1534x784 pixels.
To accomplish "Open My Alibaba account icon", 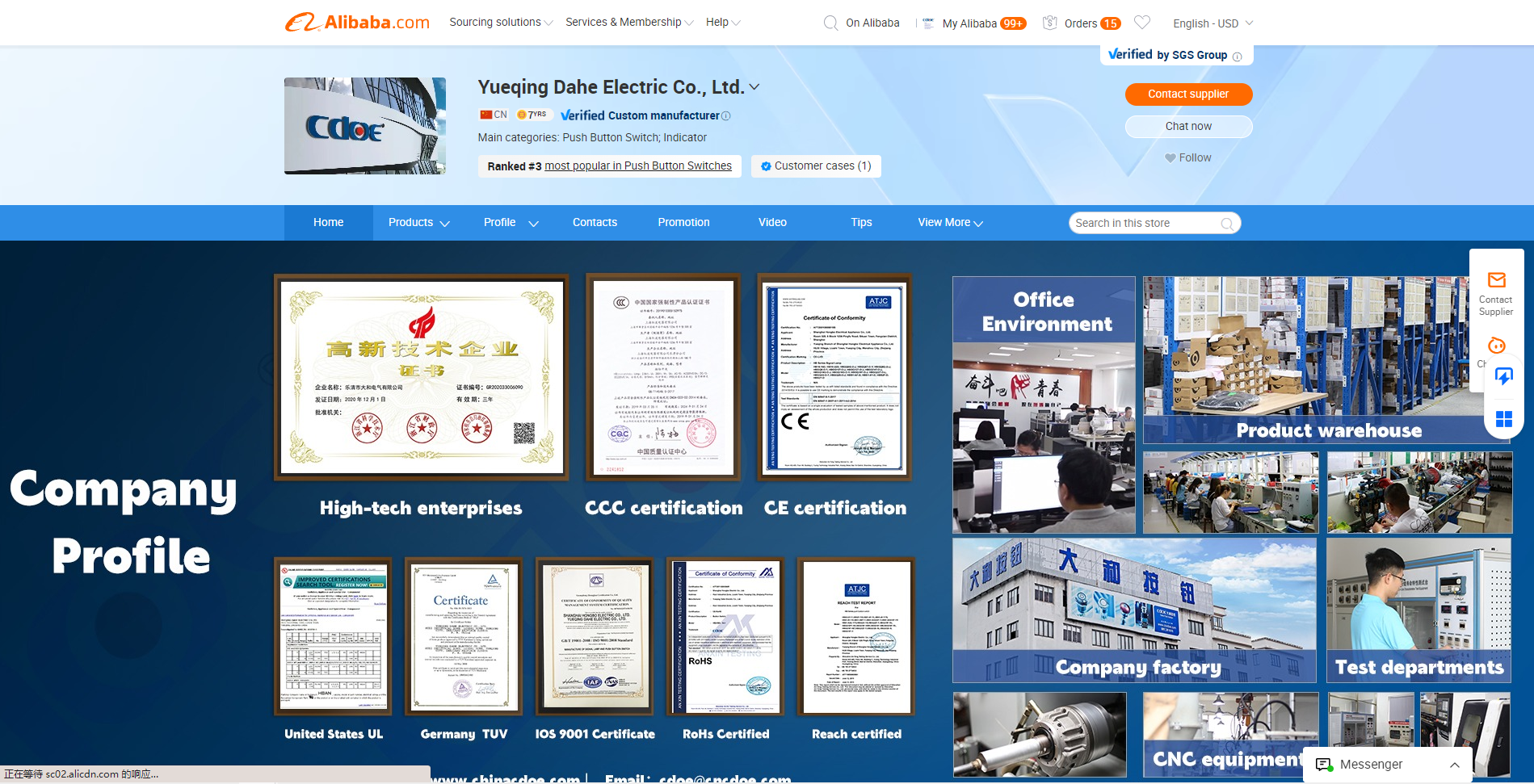I will pos(928,23).
